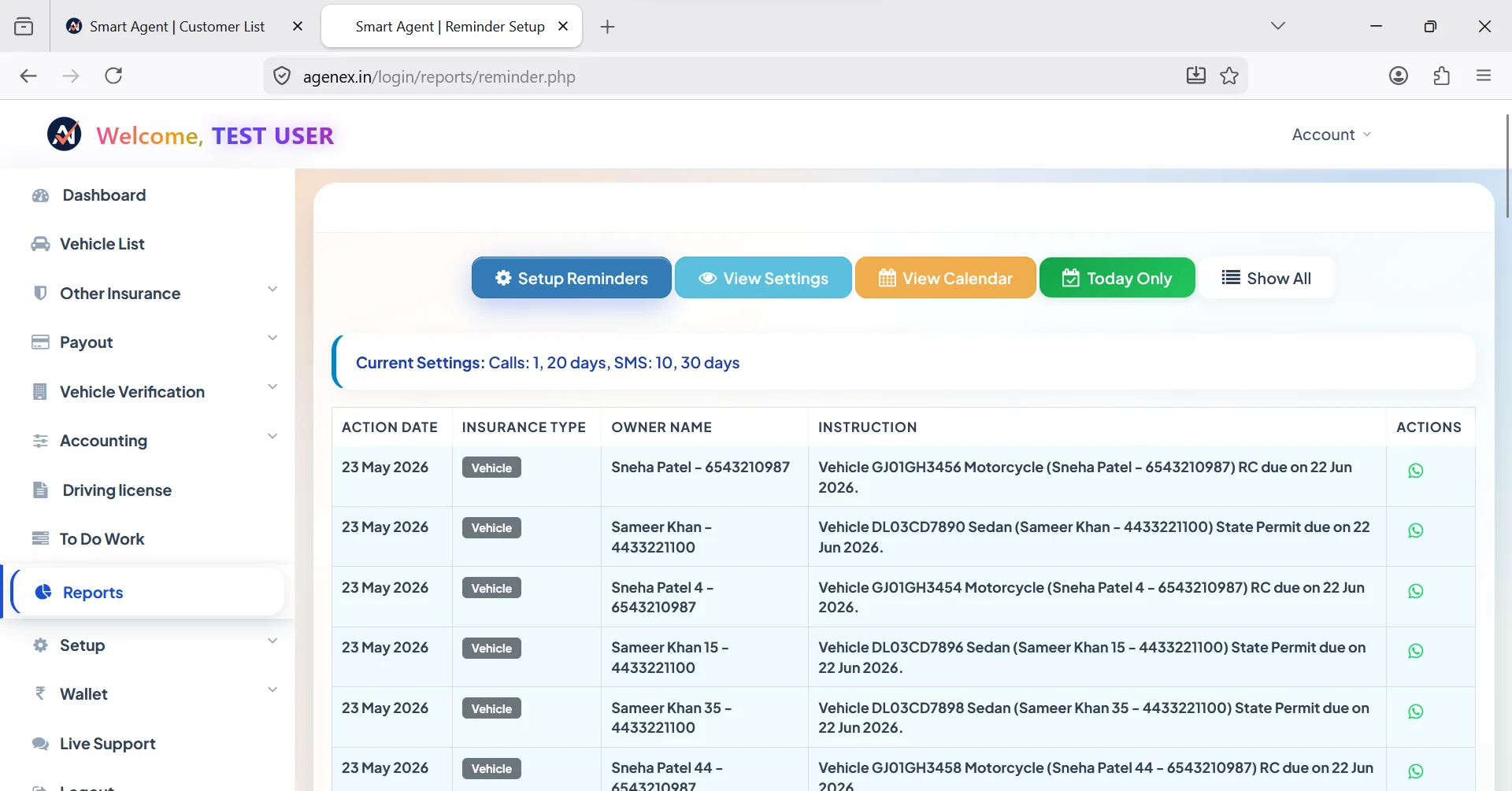Click the Dashboard palette icon
Screen dimensions: 1512x791
click(x=40, y=195)
